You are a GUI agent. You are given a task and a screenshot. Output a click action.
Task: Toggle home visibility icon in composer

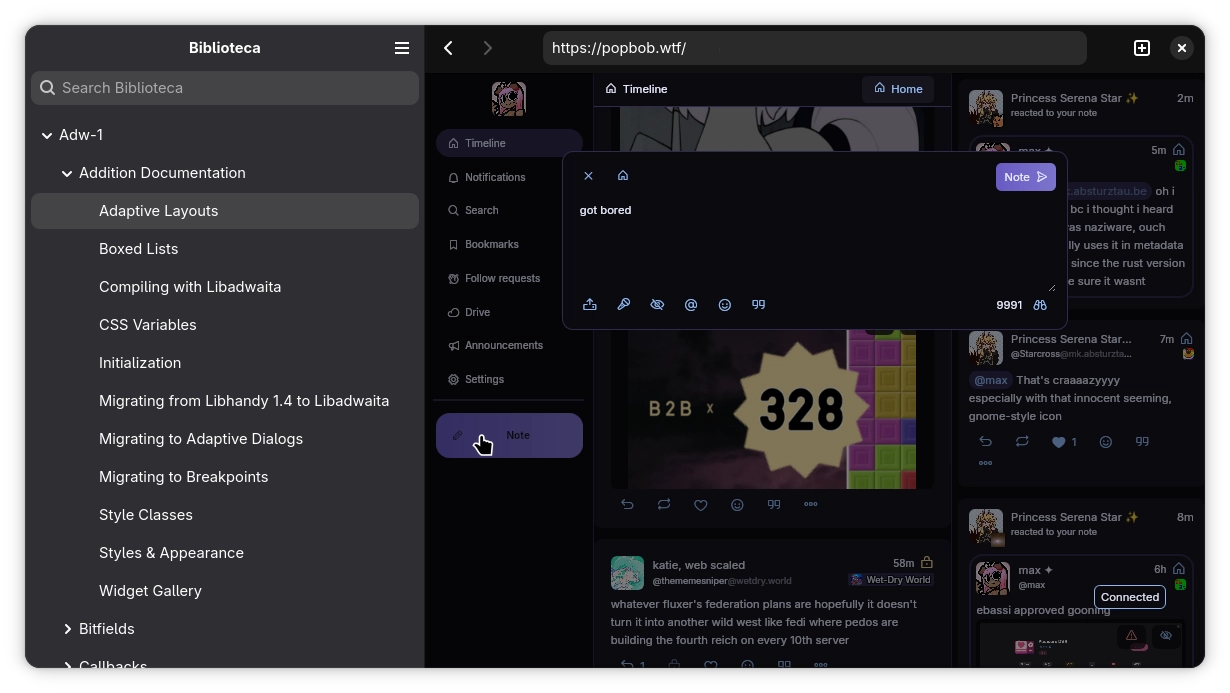623,176
